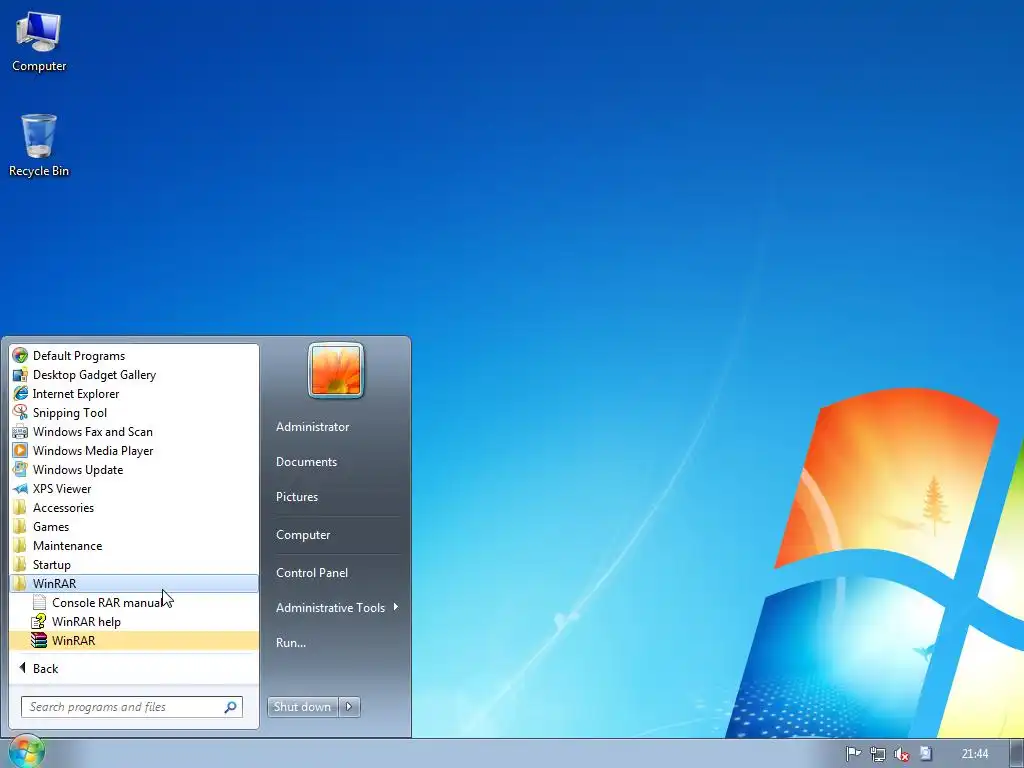Collapse the WinRAR folder
The image size is (1024, 768).
134,583
